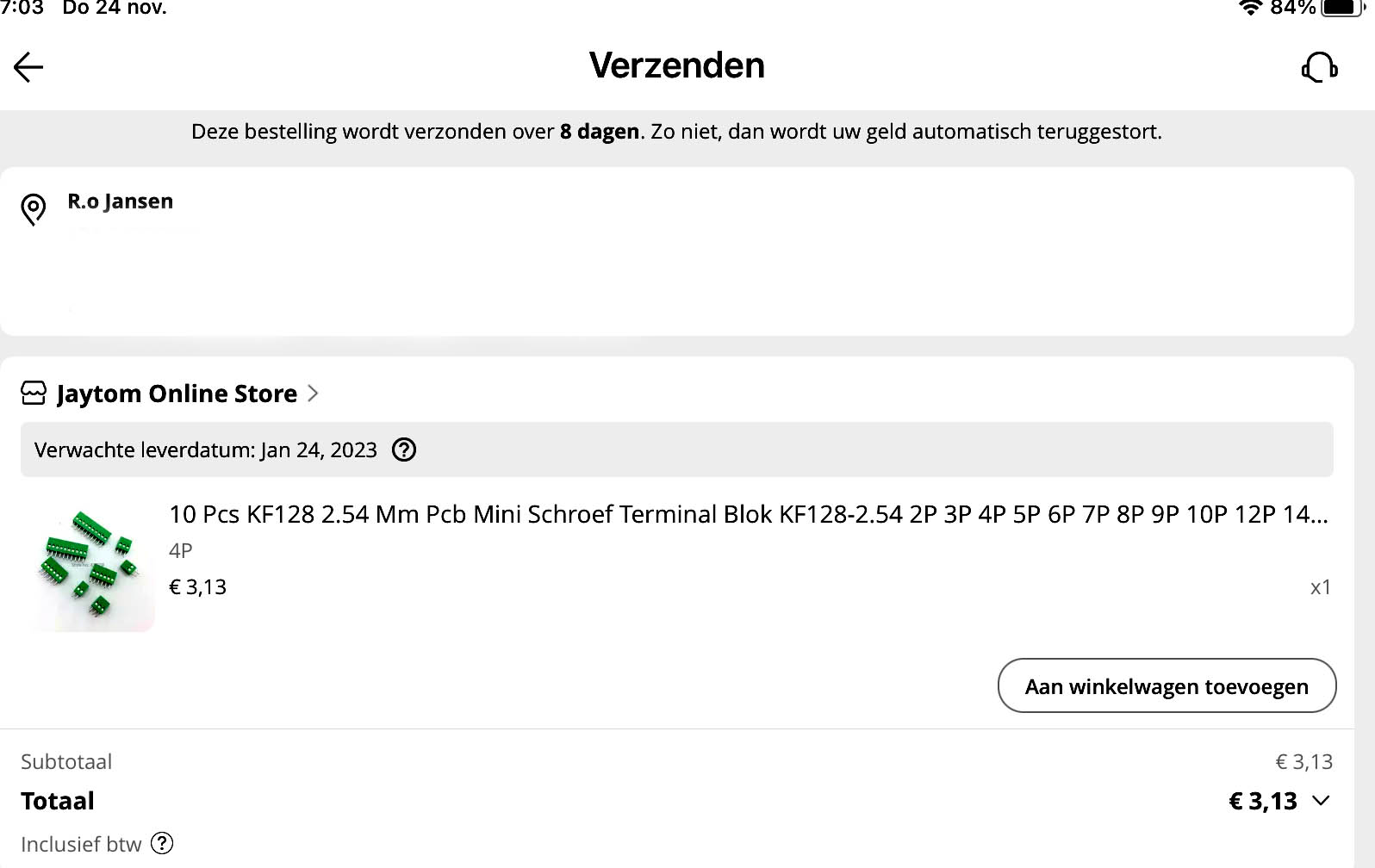The image size is (1375, 868).
Task: Click Aan winkelwagen toevoegen button
Action: coord(1167,685)
